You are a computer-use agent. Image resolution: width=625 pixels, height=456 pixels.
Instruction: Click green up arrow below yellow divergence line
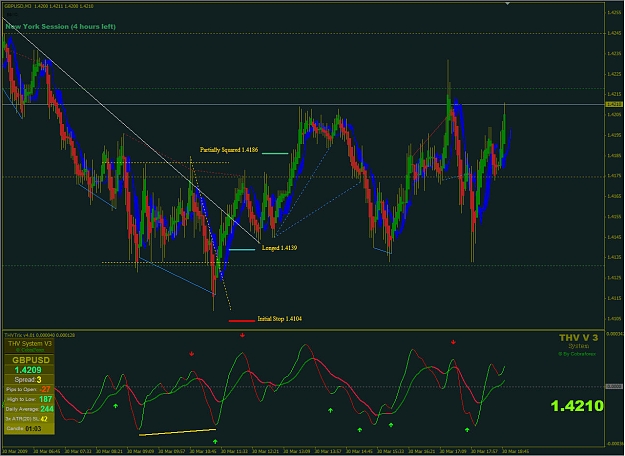[x=215, y=441]
